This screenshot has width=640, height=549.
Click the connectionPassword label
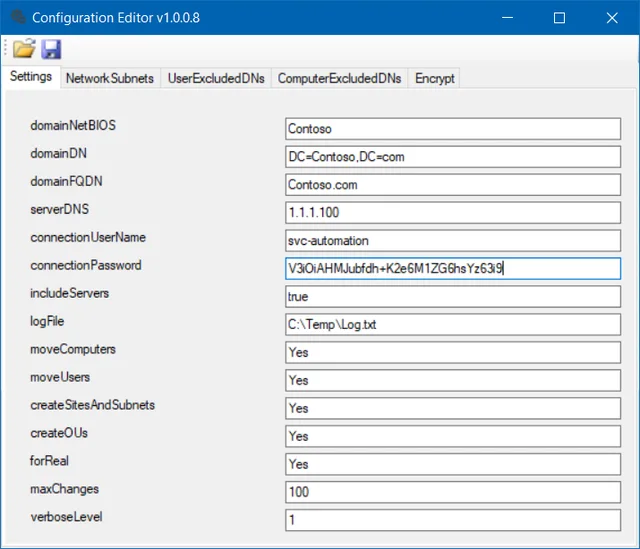pos(86,265)
